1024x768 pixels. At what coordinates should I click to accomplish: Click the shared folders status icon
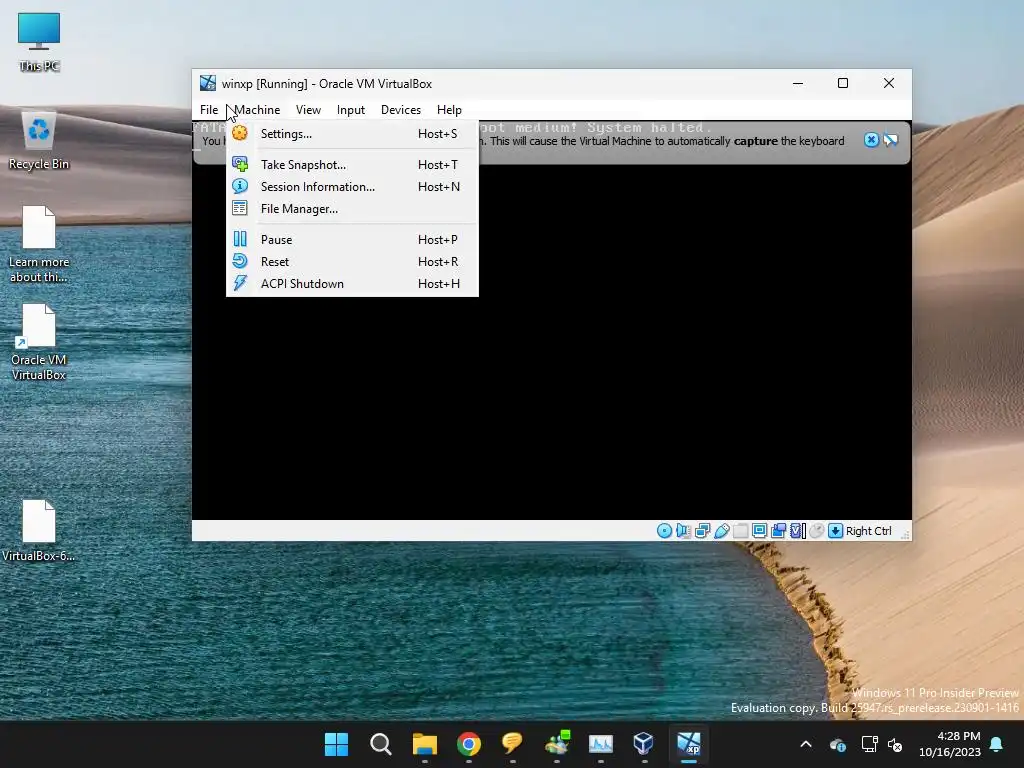pyautogui.click(x=741, y=531)
